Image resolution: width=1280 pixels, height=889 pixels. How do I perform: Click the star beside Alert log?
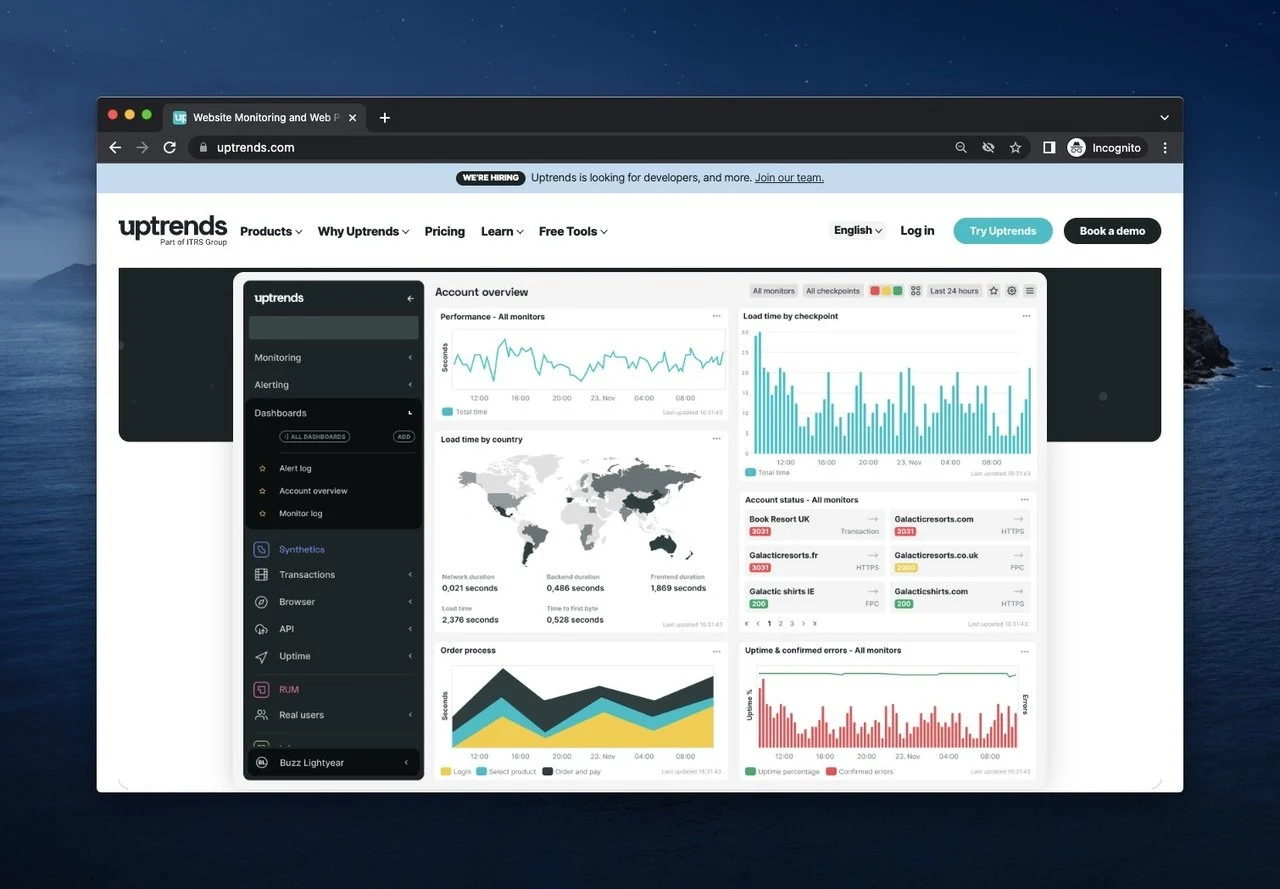pos(263,468)
